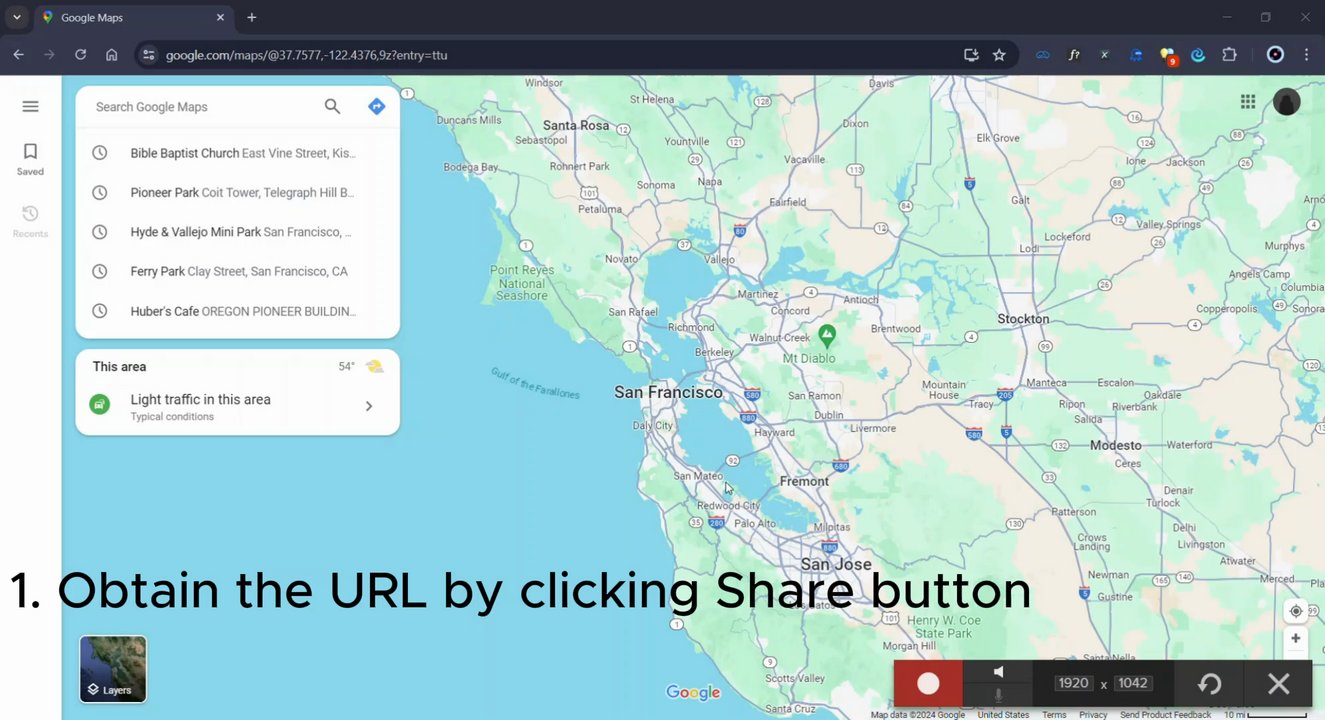Expand the Light traffic in this area chevron

369,406
